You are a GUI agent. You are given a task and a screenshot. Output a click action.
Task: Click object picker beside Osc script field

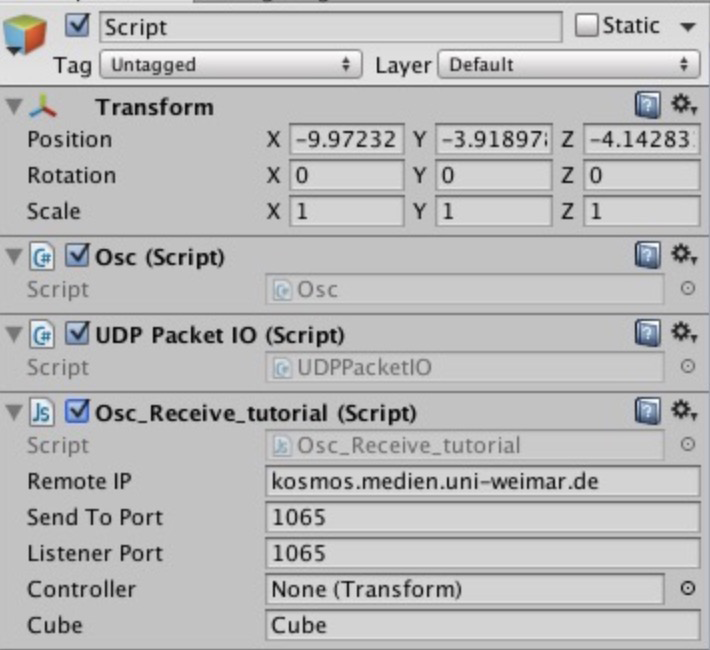[687, 289]
